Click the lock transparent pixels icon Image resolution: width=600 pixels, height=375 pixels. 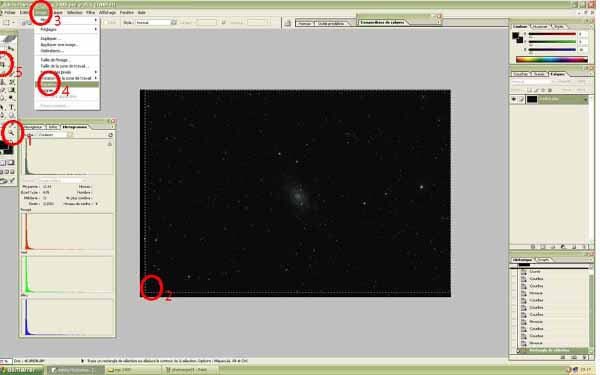[x=530, y=90]
